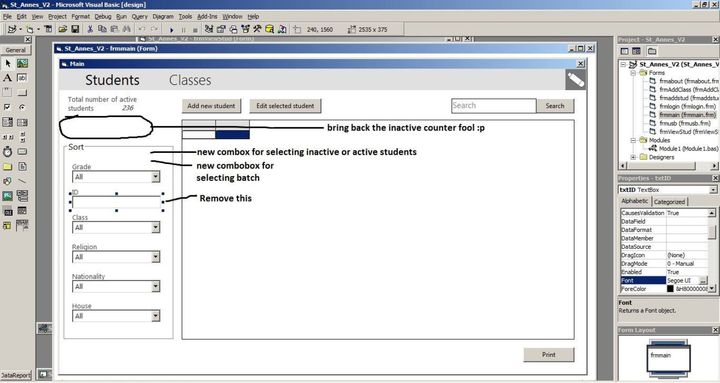This screenshot has width=720, height=383.
Task: Click the Search button
Action: click(x=555, y=106)
